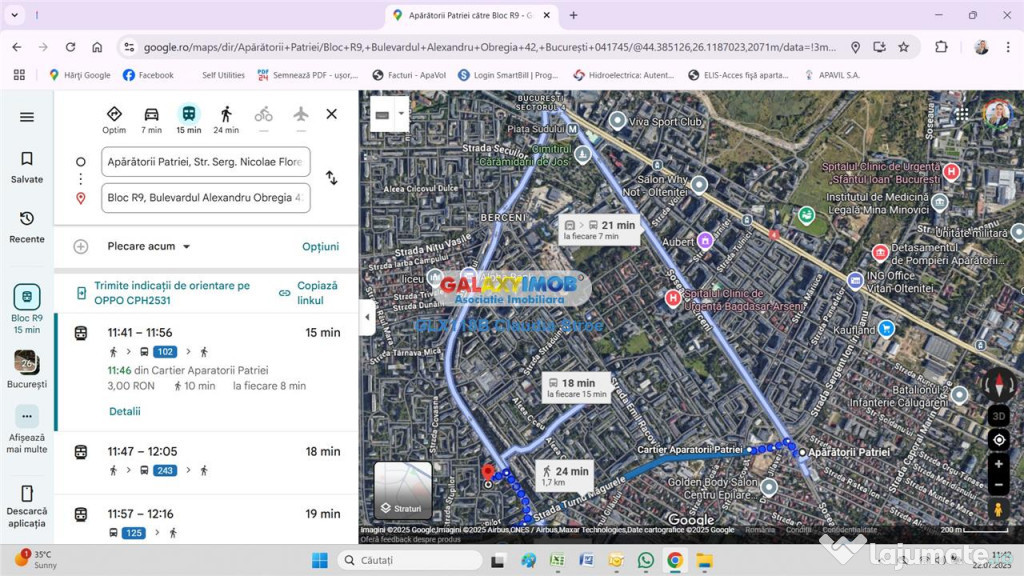This screenshot has width=1024, height=576.
Task: Open the Login SmartBill bookmark
Action: pyautogui.click(x=509, y=75)
